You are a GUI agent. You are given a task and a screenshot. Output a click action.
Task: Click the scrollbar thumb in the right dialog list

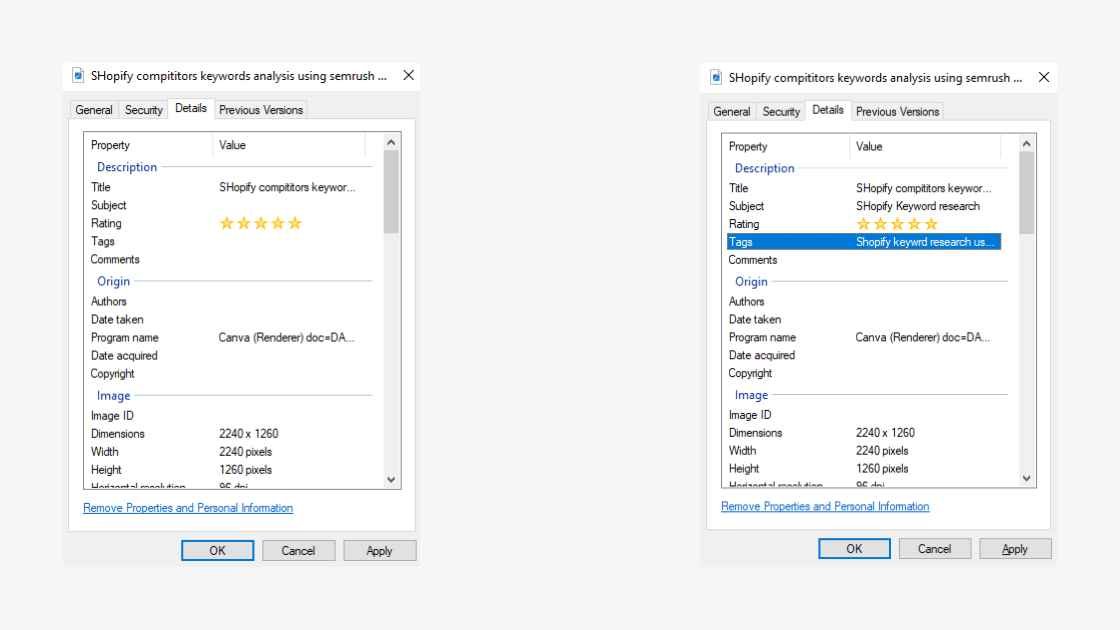1026,193
